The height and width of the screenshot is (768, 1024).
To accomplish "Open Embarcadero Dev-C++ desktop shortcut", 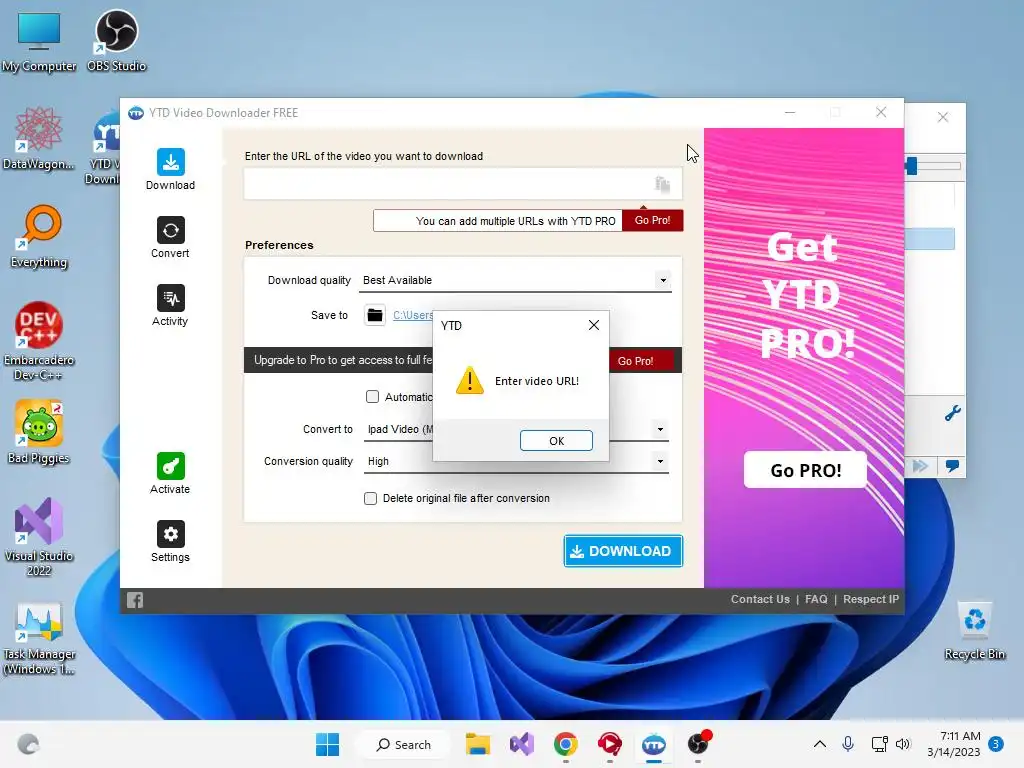I will tap(39, 341).
